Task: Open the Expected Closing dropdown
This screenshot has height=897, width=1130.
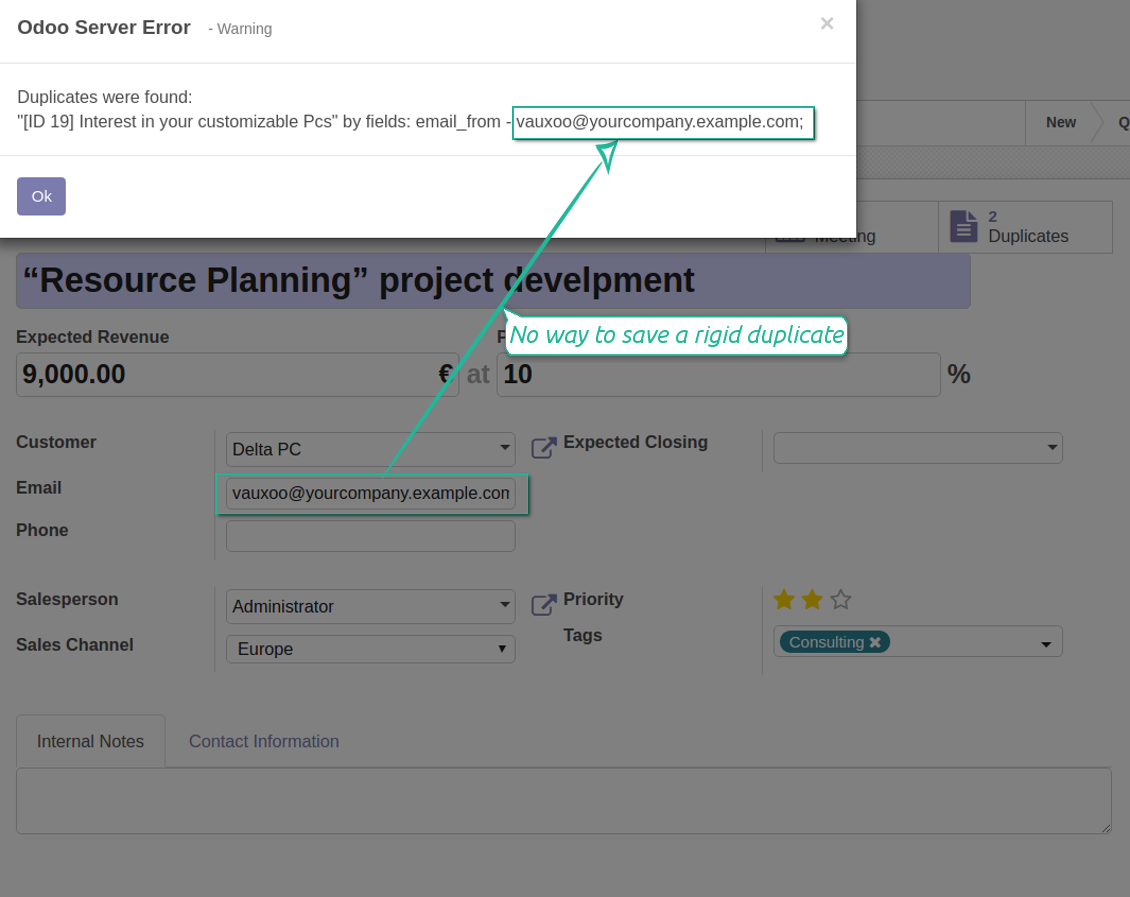Action: click(1051, 448)
